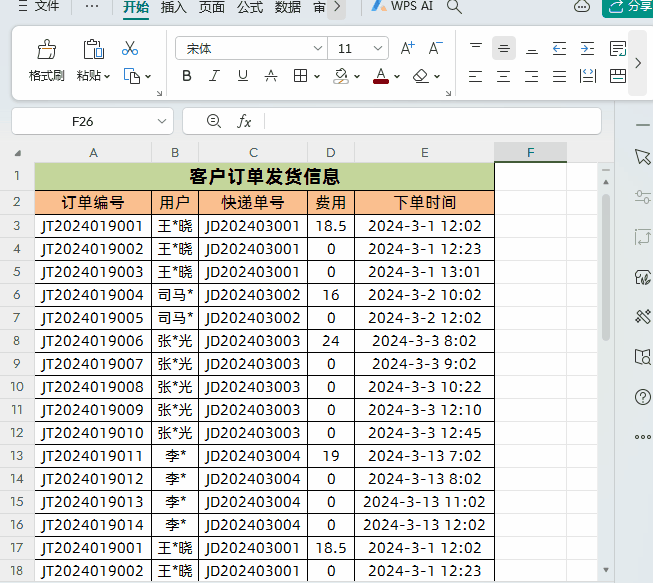653x583 pixels.
Task: Click the zoom icon beside fx
Action: pos(214,121)
